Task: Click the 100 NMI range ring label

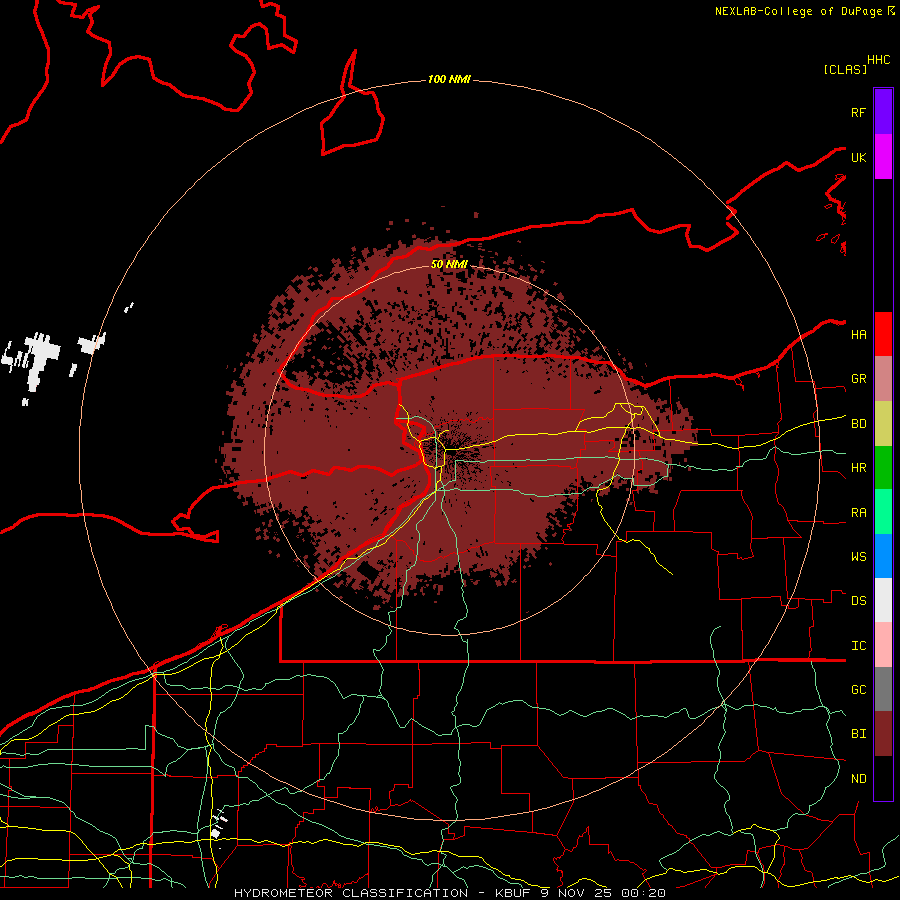Action: pyautogui.click(x=449, y=79)
